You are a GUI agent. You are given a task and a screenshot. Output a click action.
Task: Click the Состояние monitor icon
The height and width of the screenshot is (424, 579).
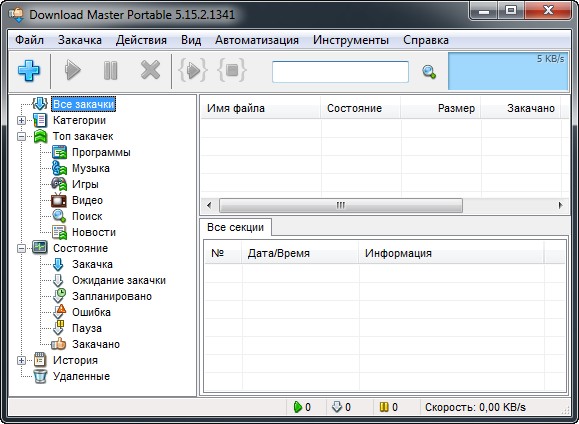pos(40,247)
